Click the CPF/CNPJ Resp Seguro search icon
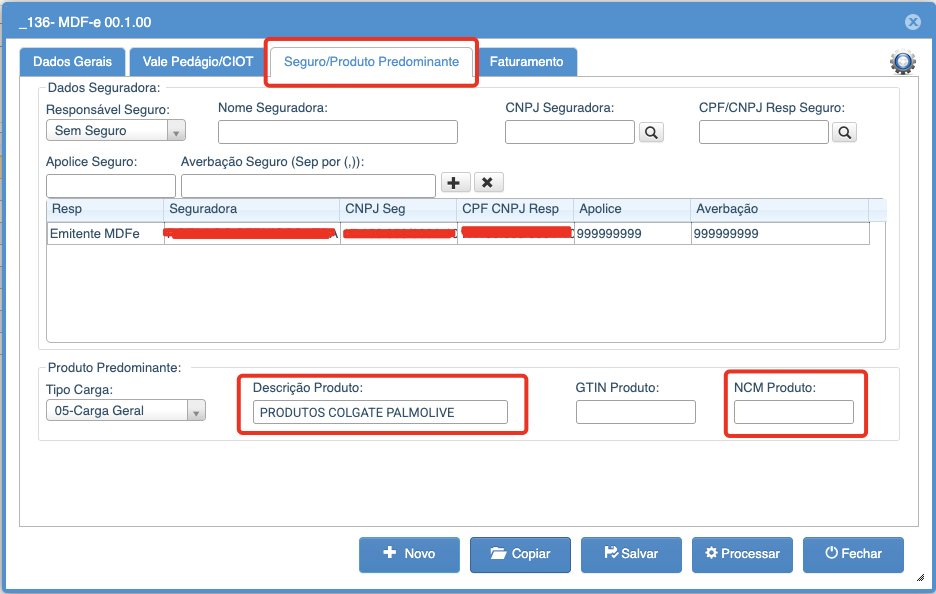The width and height of the screenshot is (936, 594). coord(844,132)
